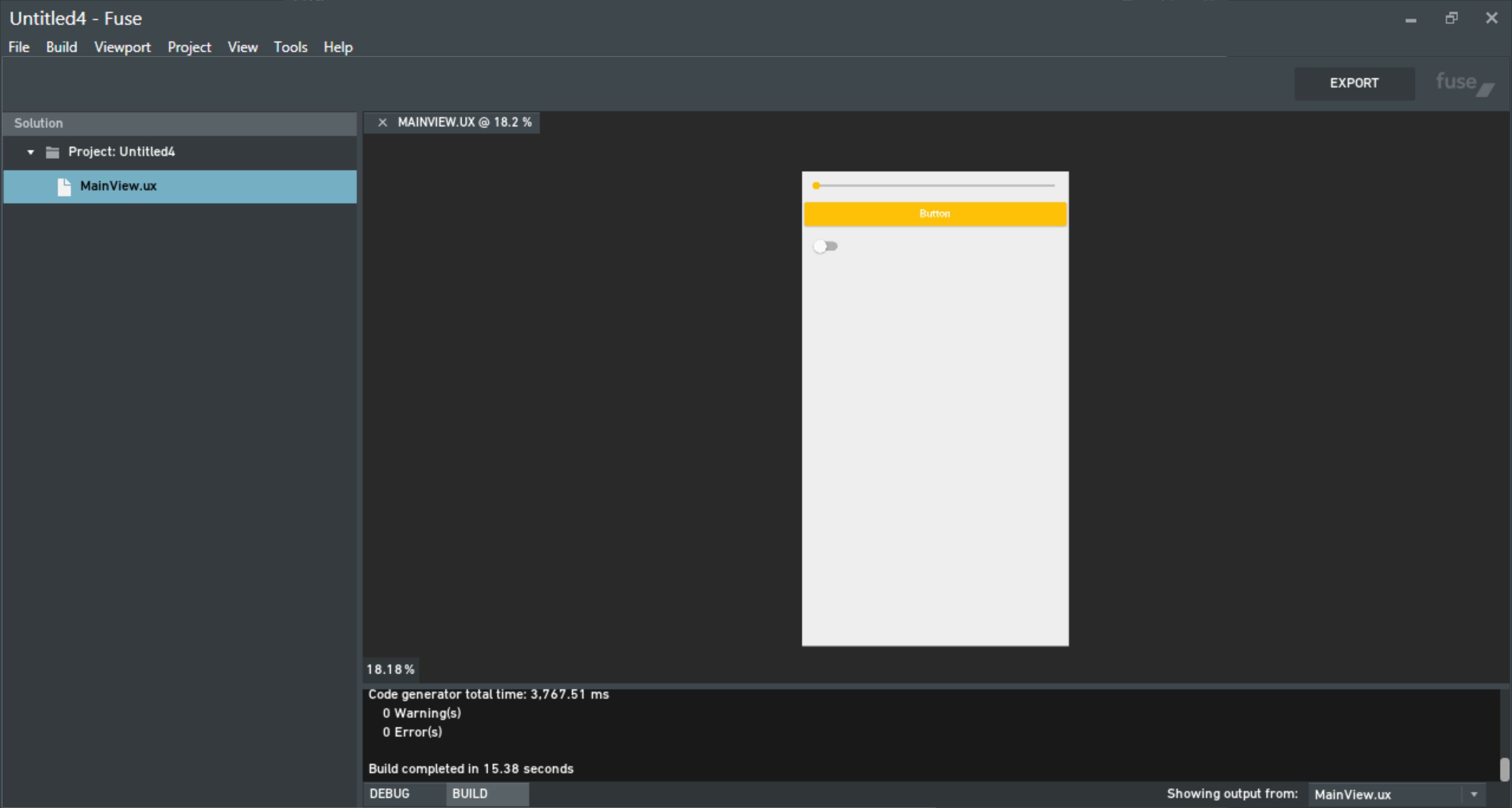This screenshot has height=808, width=1512.
Task: Select the BUILD output tab
Action: coord(470,793)
